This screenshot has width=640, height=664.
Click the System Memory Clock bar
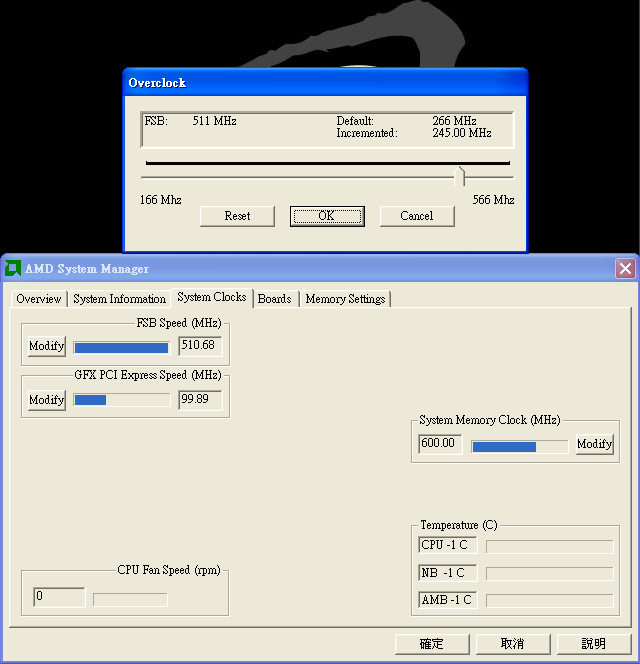(520, 447)
